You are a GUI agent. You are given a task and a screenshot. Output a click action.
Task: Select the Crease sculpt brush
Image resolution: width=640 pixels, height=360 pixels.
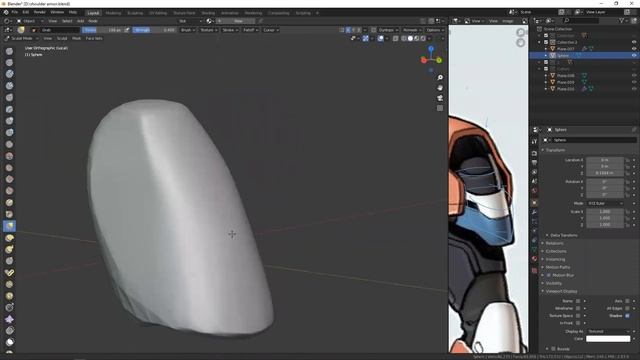9,144
